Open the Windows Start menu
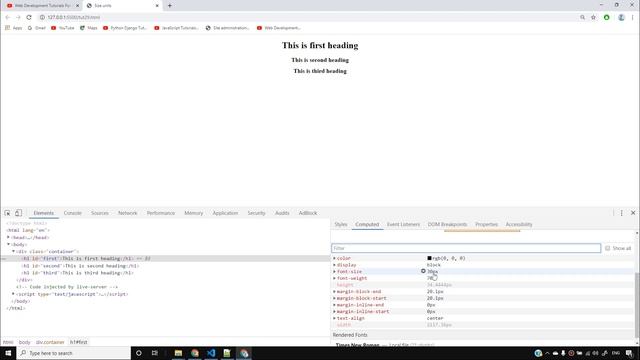 point(8,353)
